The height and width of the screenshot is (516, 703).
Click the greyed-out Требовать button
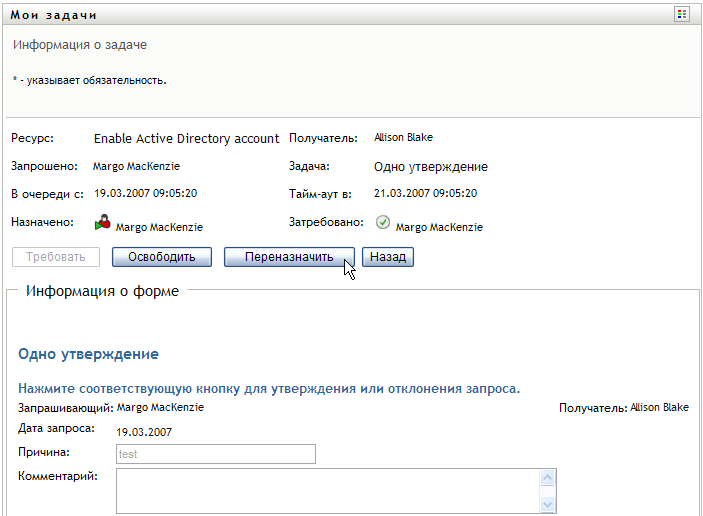click(56, 257)
